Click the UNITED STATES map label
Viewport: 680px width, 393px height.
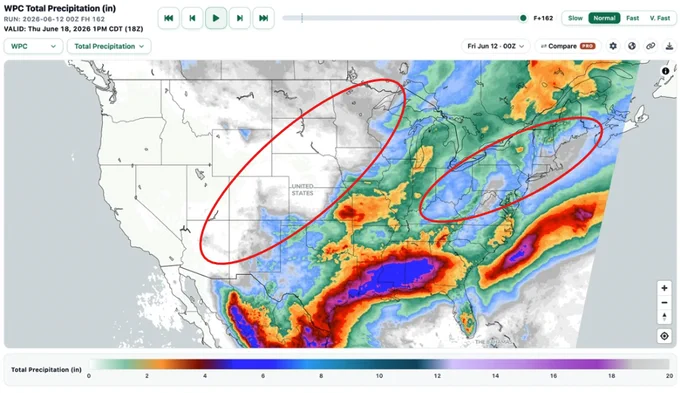pos(302,190)
